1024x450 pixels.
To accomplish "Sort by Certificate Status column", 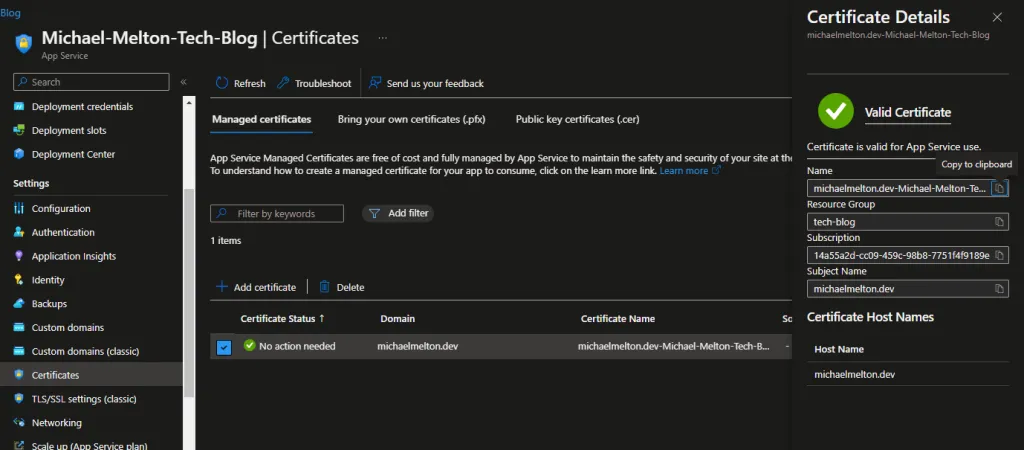I will pyautogui.click(x=283, y=319).
